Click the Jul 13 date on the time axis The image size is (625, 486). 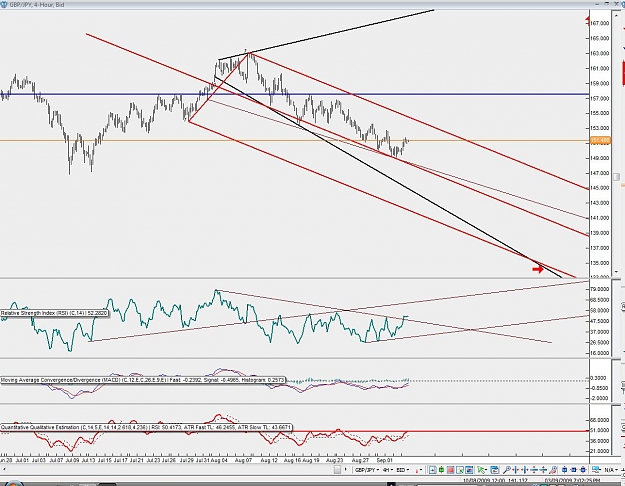[x=88, y=460]
